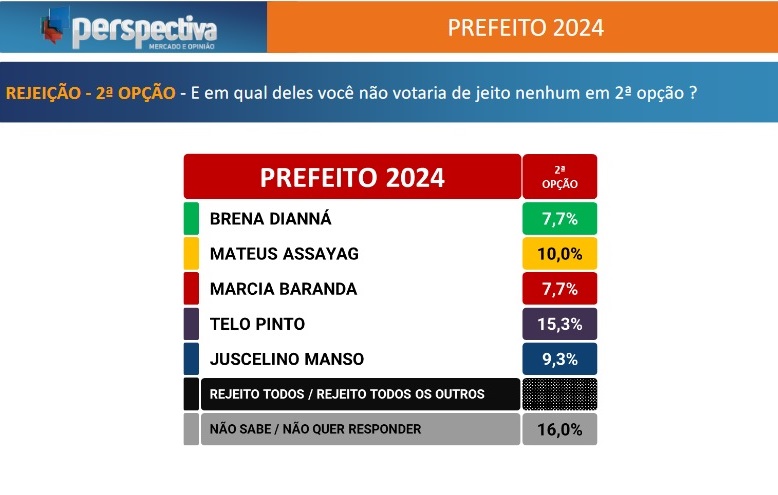Click the orange PREFEITO 2024 header banner
The width and height of the screenshot is (778, 495).
(x=522, y=27)
